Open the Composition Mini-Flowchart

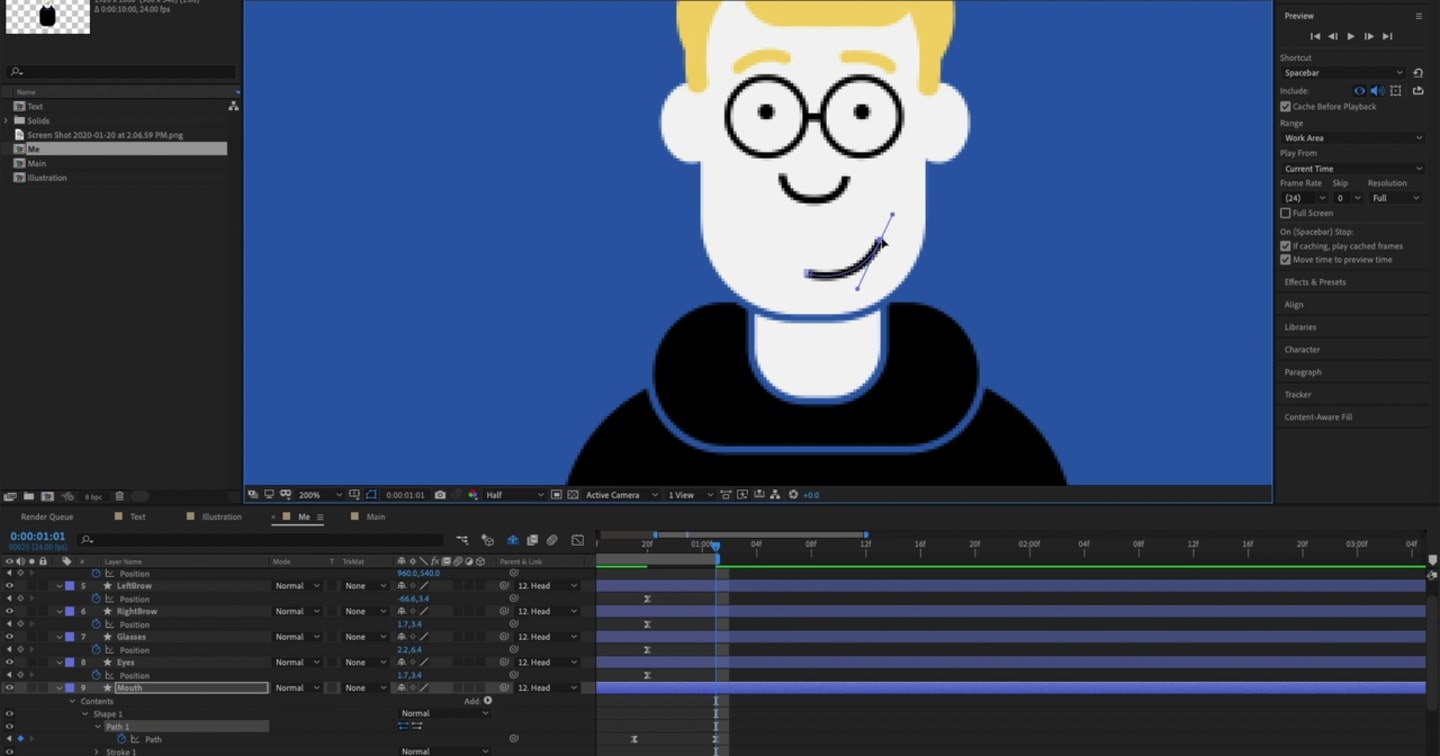[x=776, y=494]
